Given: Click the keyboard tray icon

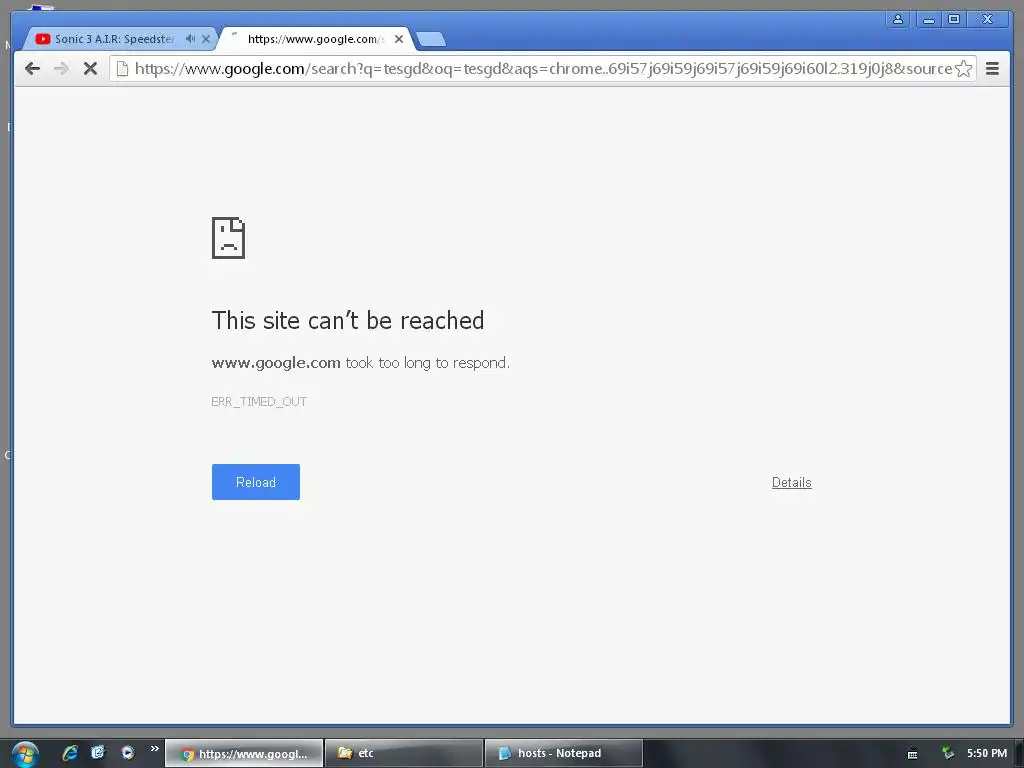Looking at the screenshot, I should click(912, 754).
